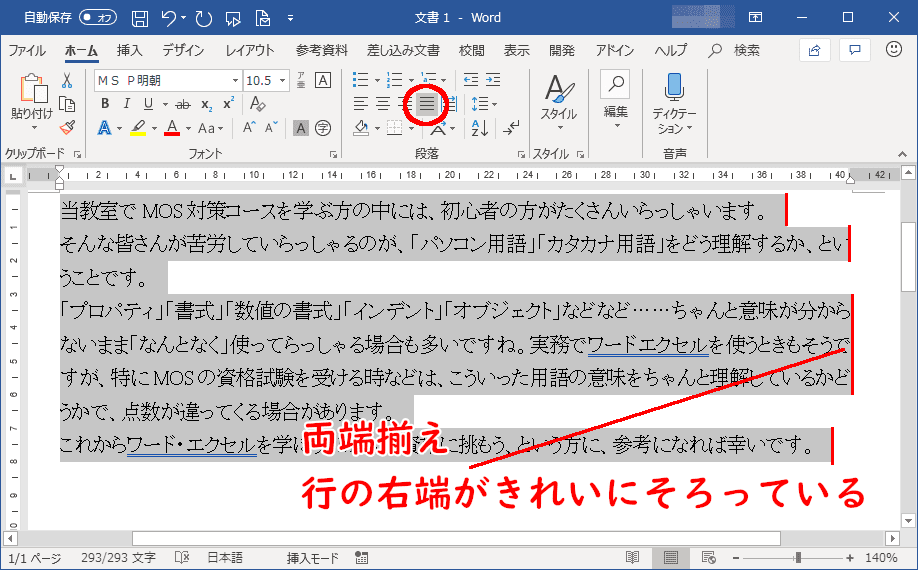Cut selection with scissors icon
The image size is (918, 570).
pos(66,80)
